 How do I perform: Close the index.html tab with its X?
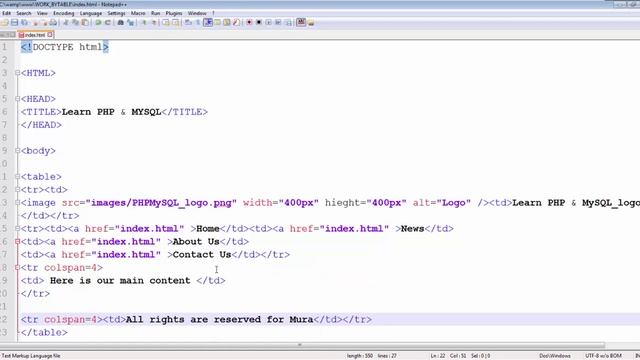click(50, 35)
